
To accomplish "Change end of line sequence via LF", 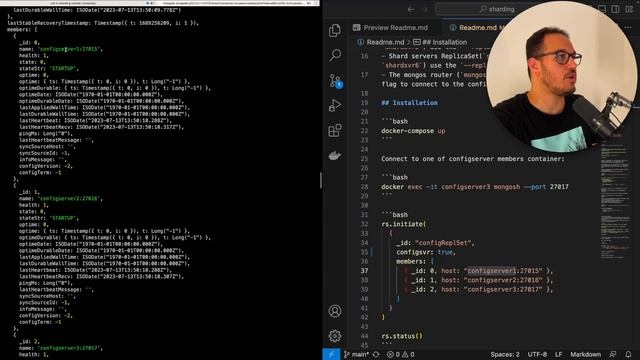I will tap(558, 354).
